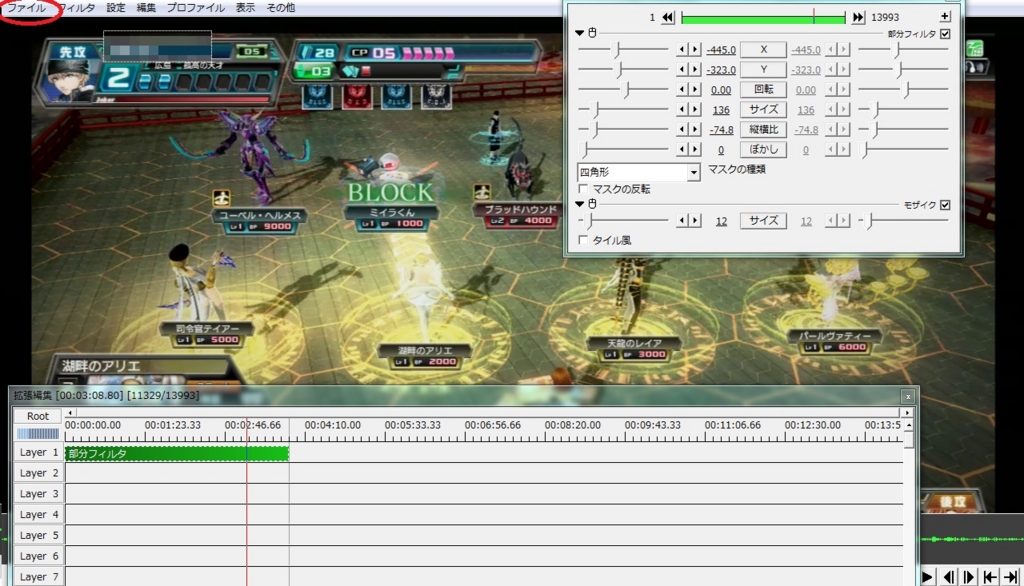
Task: Toggle Layer 2 visibility button
Action: point(38,473)
